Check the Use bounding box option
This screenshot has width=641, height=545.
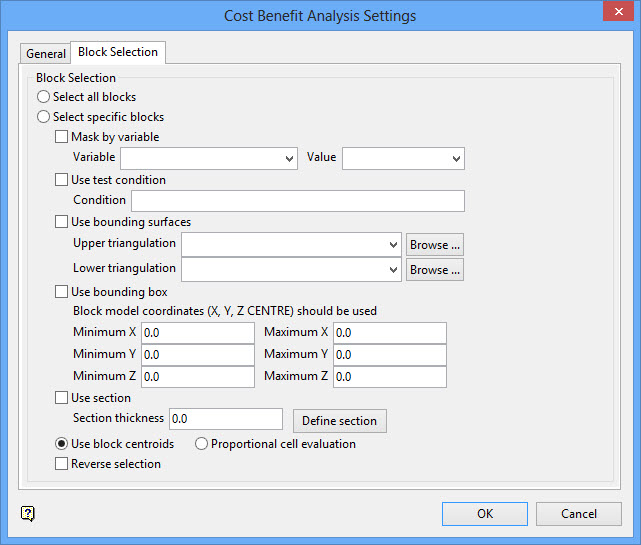tap(62, 292)
